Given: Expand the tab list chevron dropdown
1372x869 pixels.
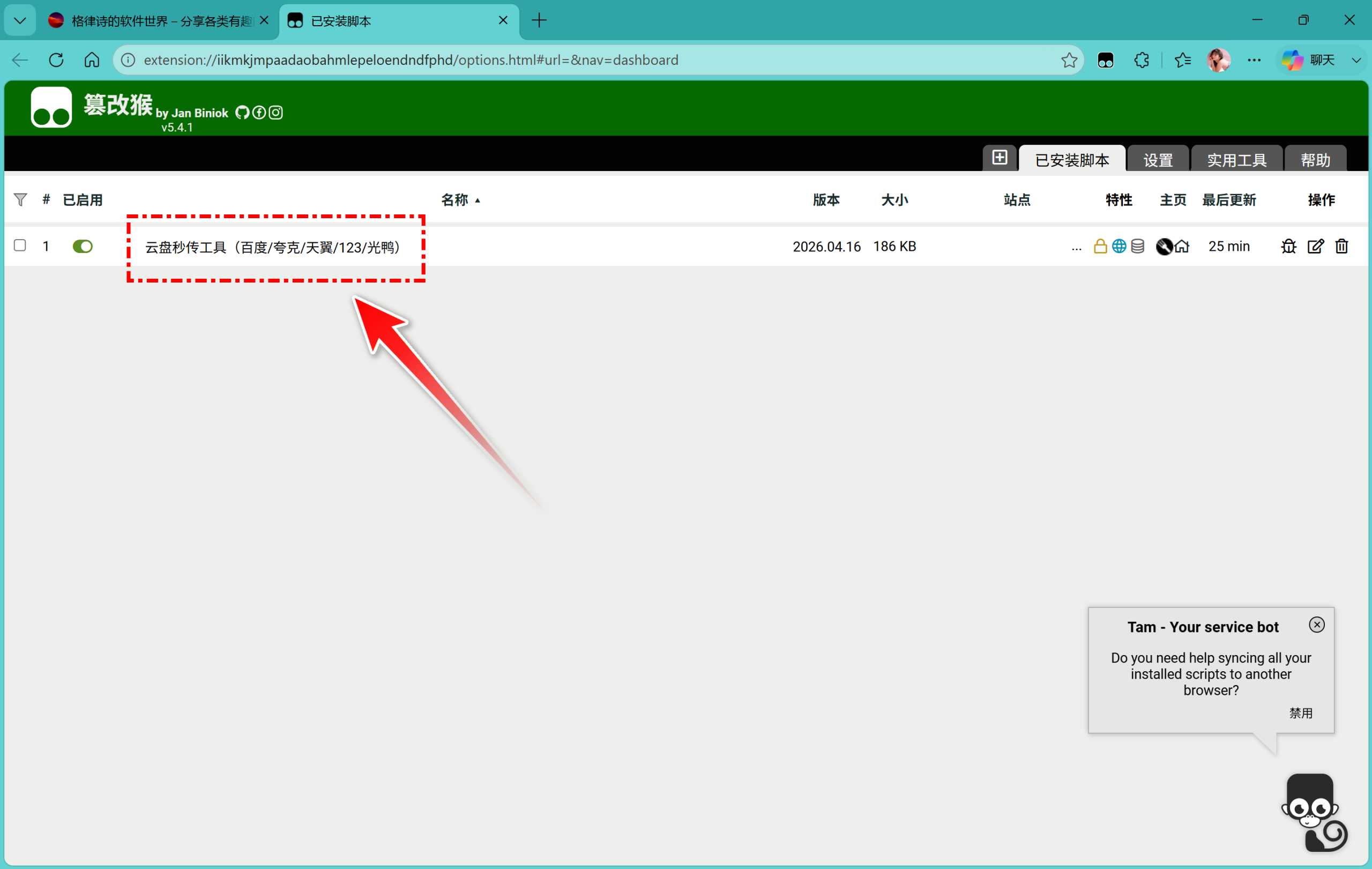Looking at the screenshot, I should [20, 21].
